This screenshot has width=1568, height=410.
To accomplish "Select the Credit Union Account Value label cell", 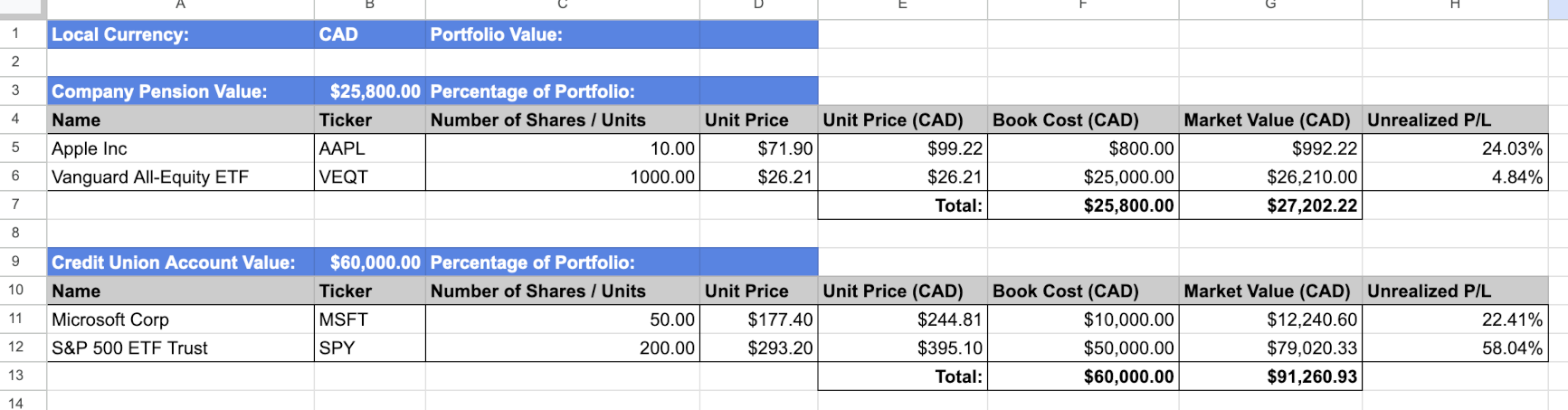I will [180, 262].
